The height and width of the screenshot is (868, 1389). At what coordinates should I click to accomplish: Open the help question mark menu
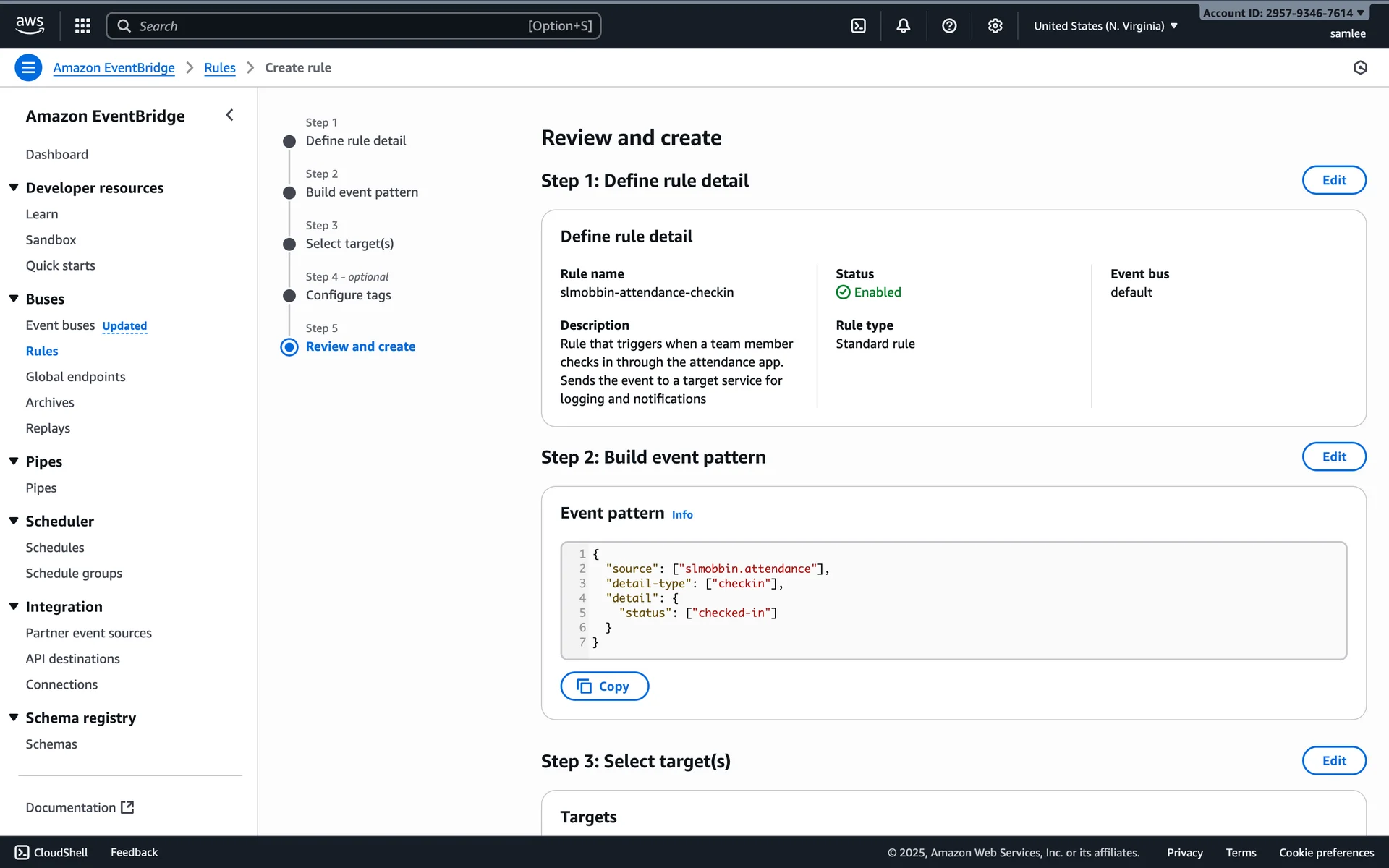click(x=949, y=26)
